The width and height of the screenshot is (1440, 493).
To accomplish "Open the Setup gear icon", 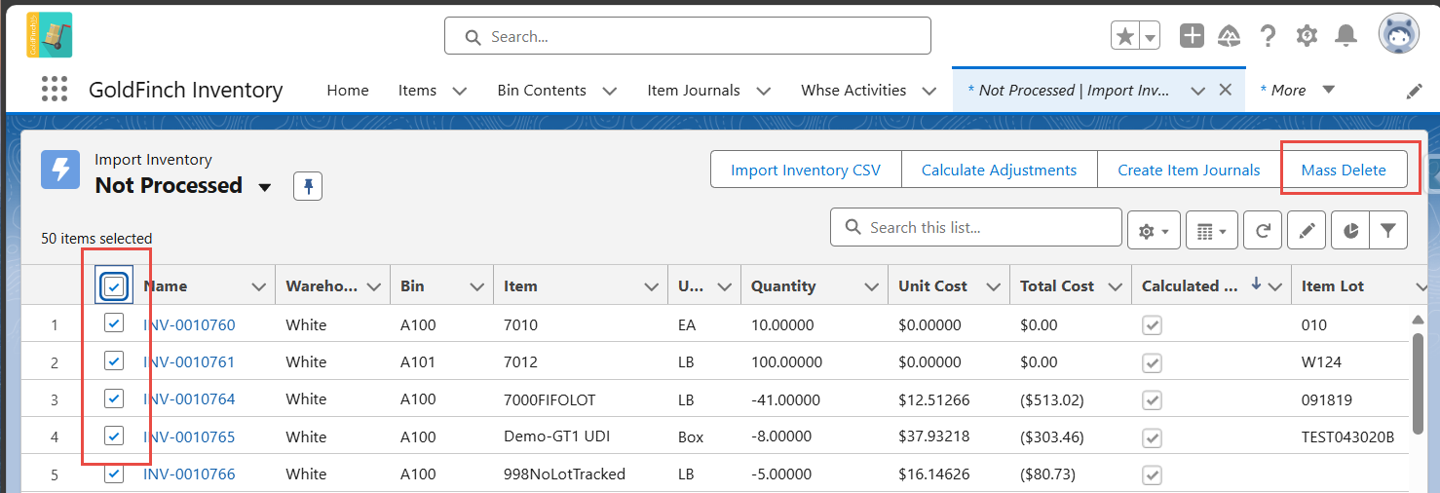I will click(x=1307, y=36).
